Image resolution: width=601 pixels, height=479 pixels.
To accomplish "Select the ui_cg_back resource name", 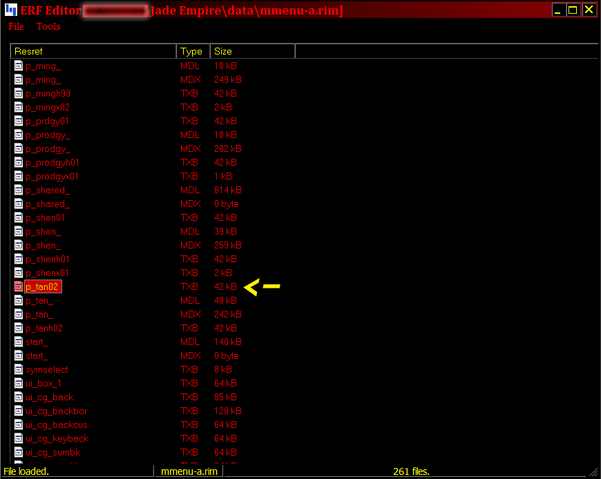I will click(49, 397).
